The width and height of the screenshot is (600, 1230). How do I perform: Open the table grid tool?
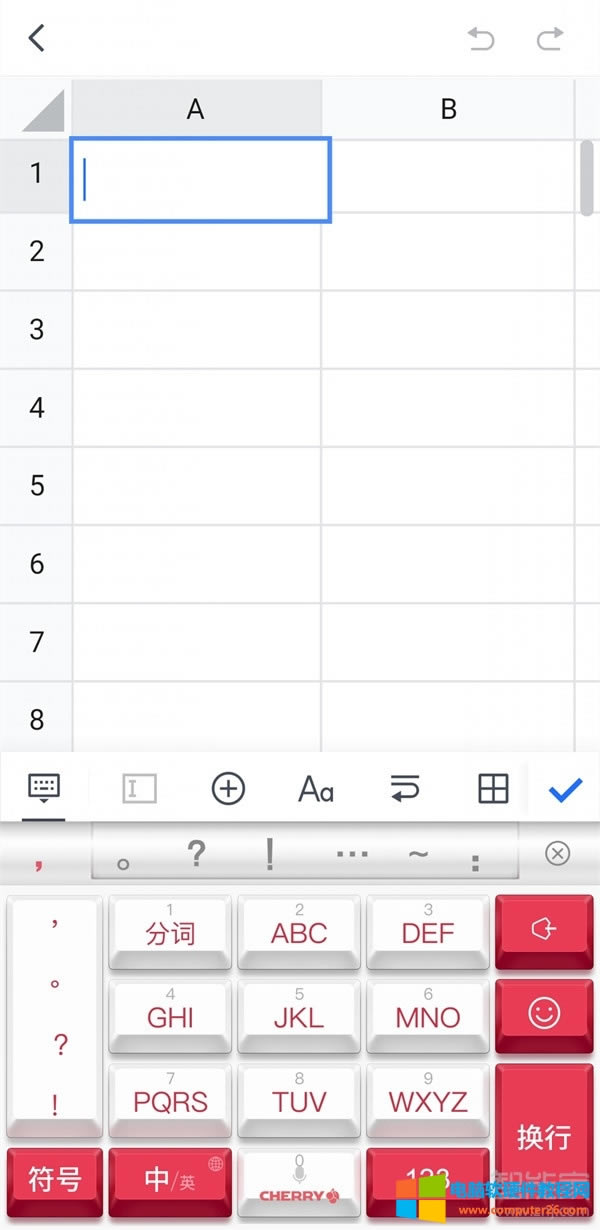493,789
